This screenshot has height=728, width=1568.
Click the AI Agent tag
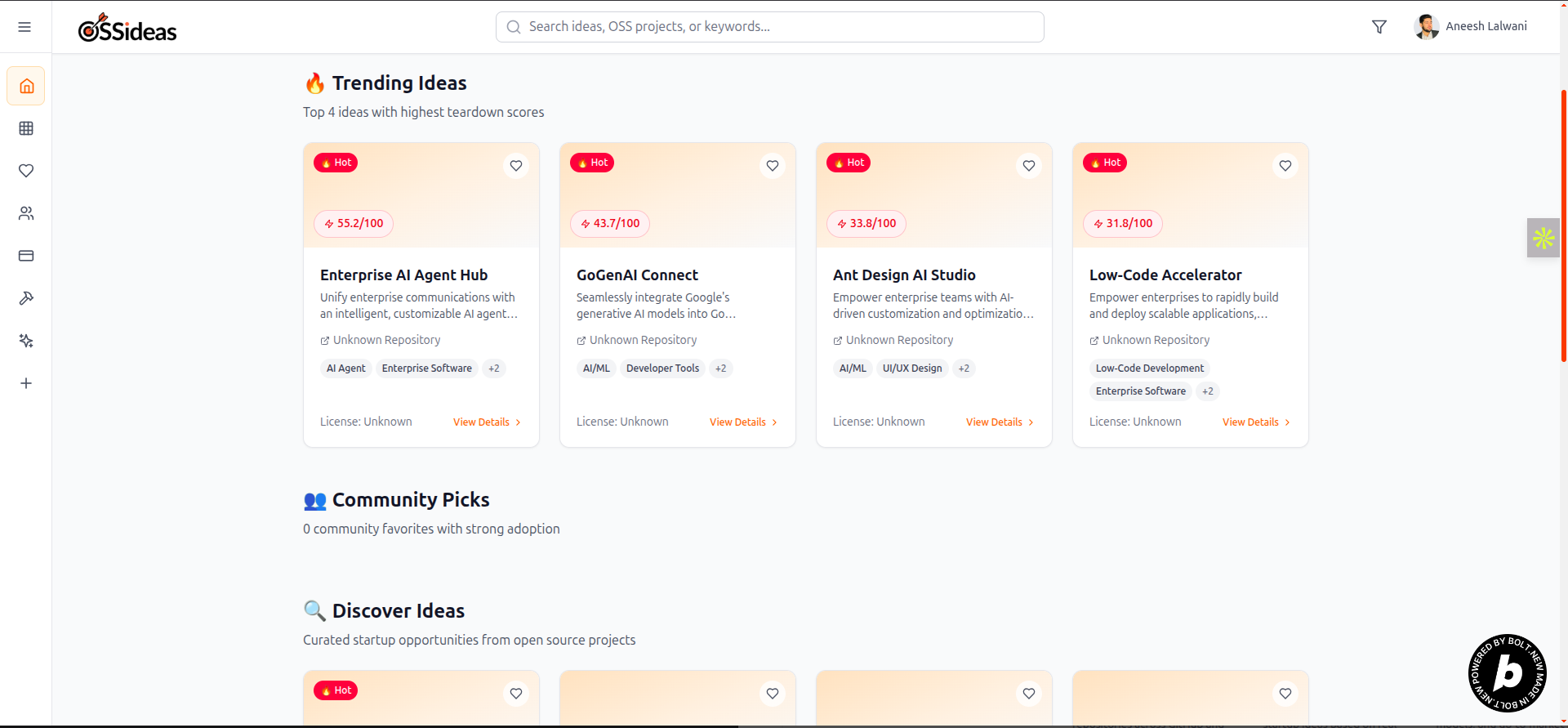point(346,368)
